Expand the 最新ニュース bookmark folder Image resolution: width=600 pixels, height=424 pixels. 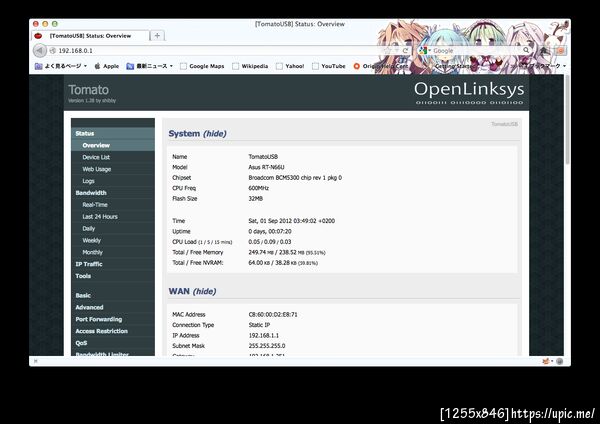[150, 66]
